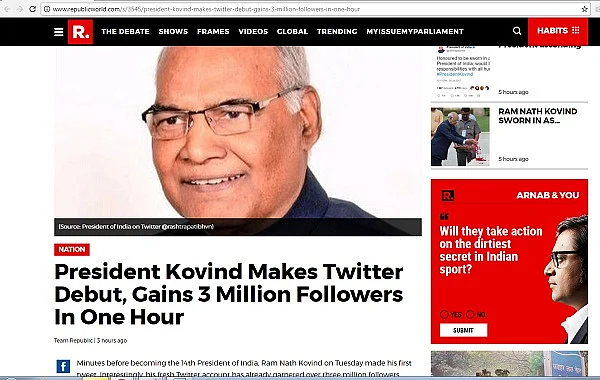Open MYISSUEMYPARLIAMENT nav link

click(x=415, y=31)
